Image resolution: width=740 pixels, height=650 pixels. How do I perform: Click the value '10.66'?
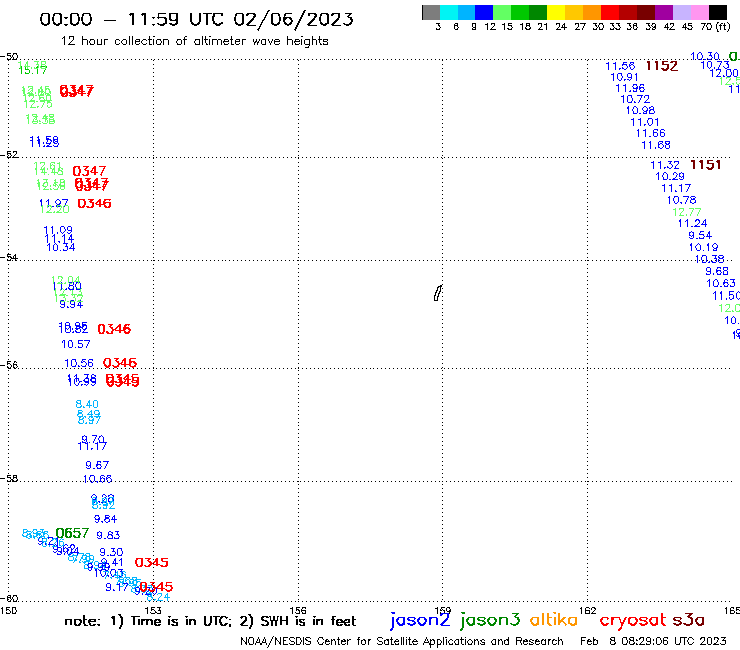click(97, 479)
